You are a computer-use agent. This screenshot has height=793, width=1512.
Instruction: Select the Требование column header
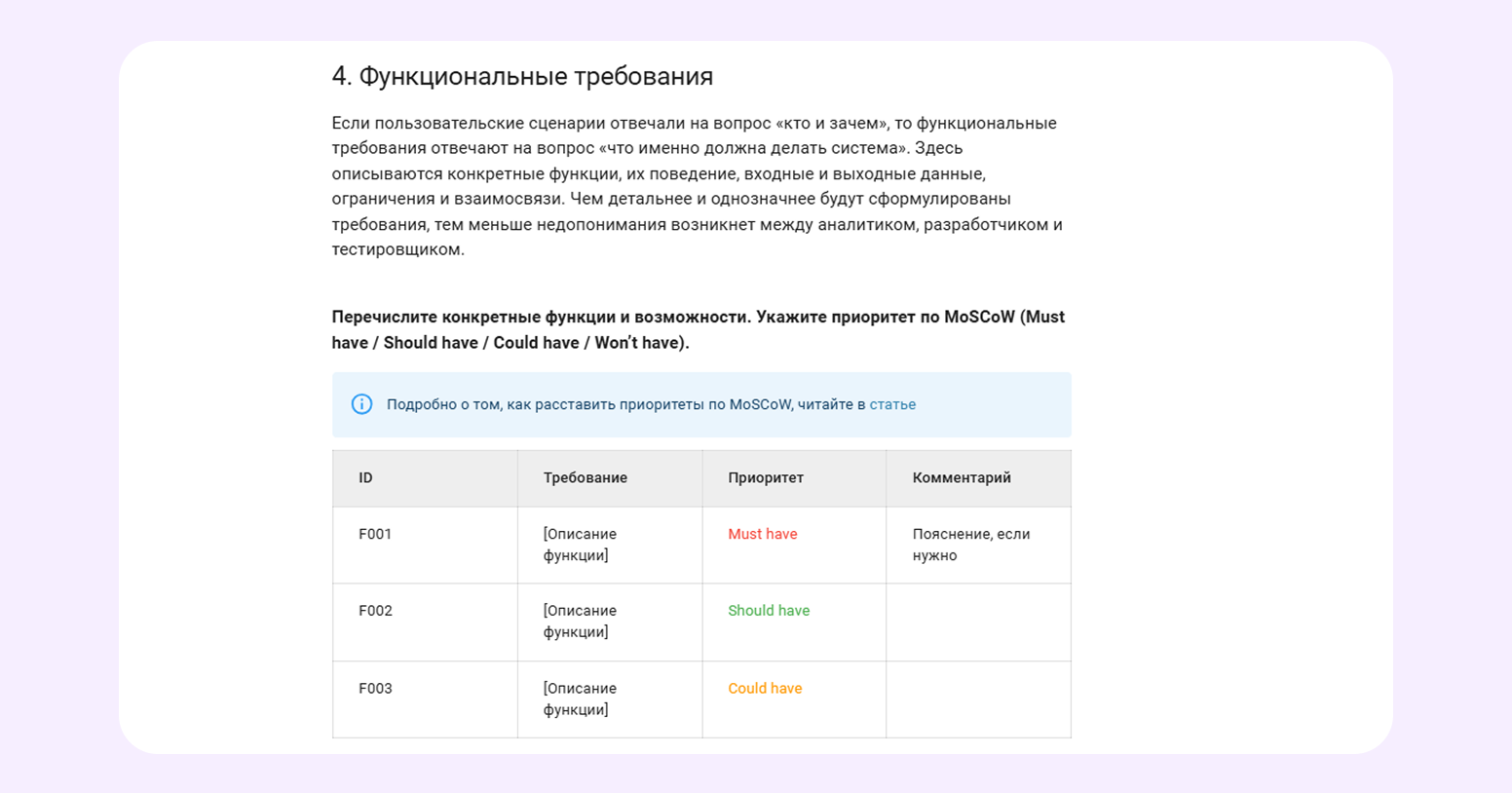click(585, 478)
